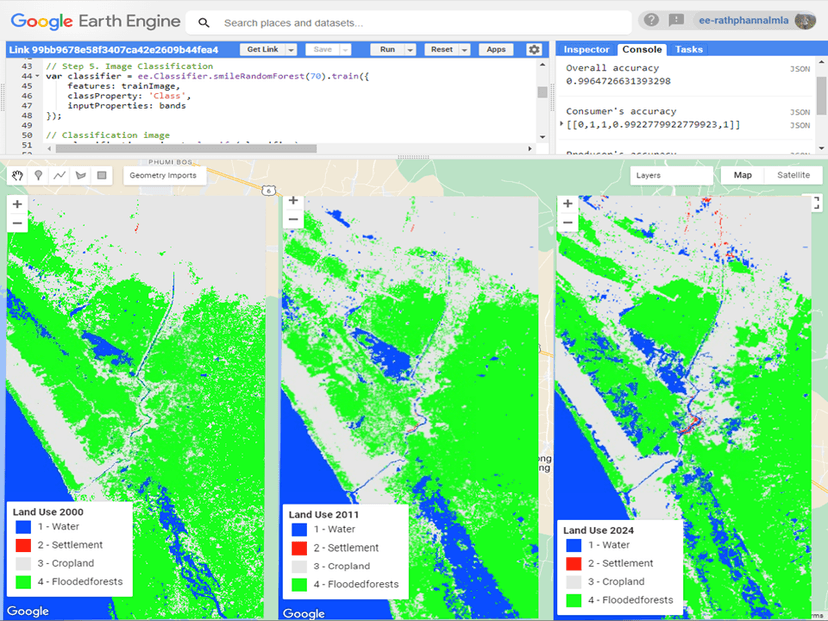828x621 pixels.
Task: Zoom out on the Land Use 2024 map
Action: (567, 223)
